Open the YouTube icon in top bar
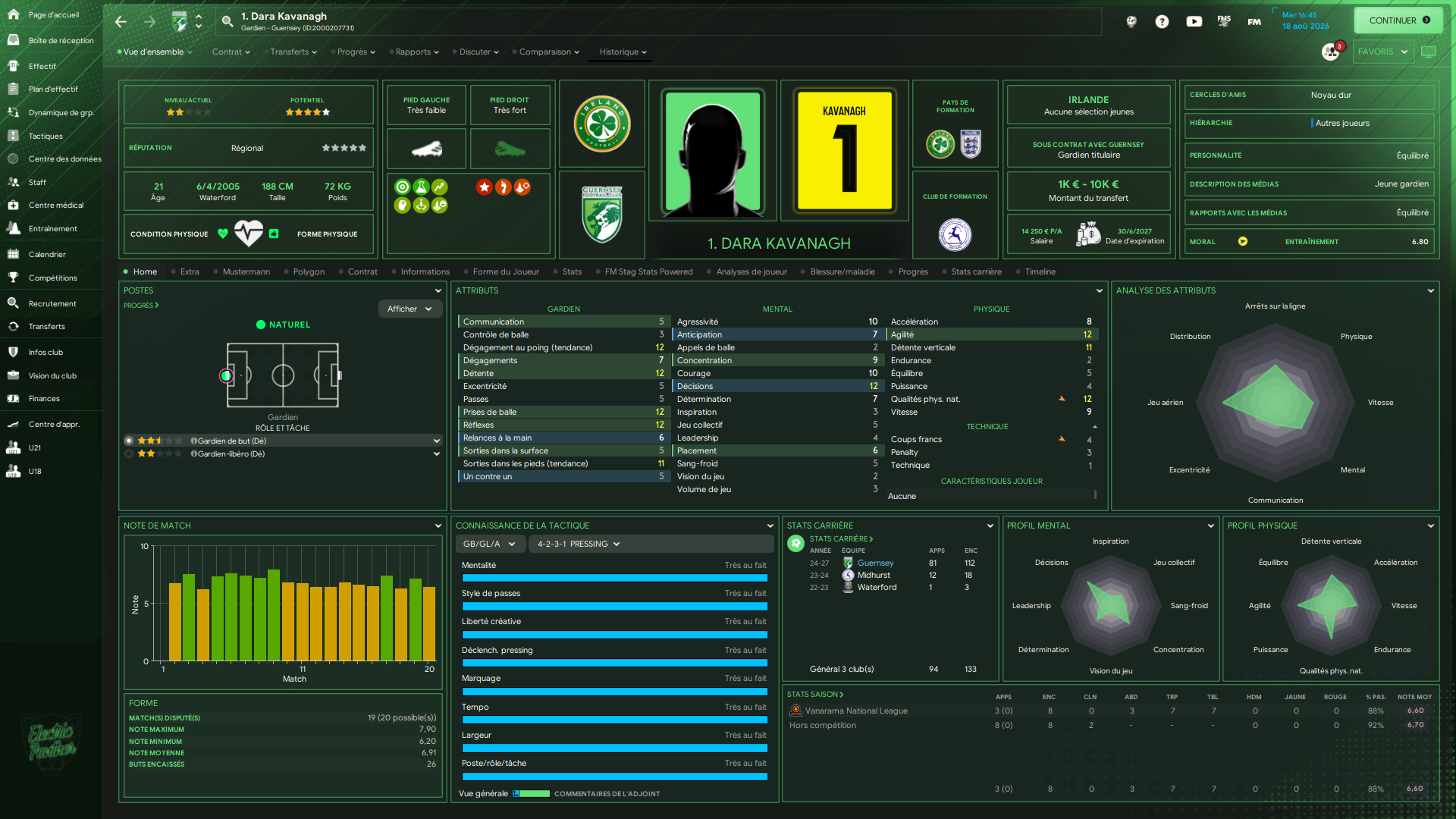 1194,22
